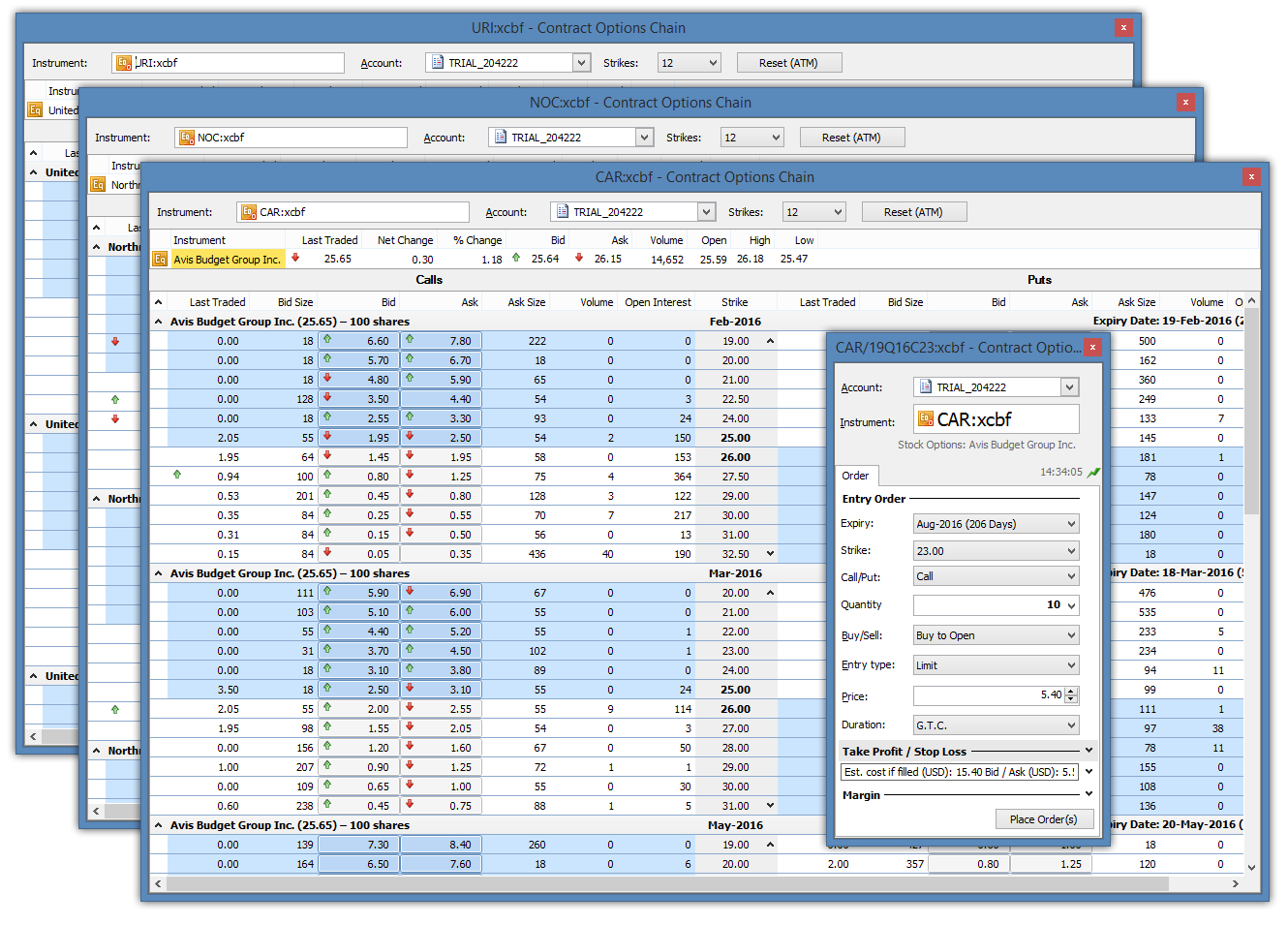Click URI:xcbf instrument input field
This screenshot has height=925, width=1288.
coord(228,63)
